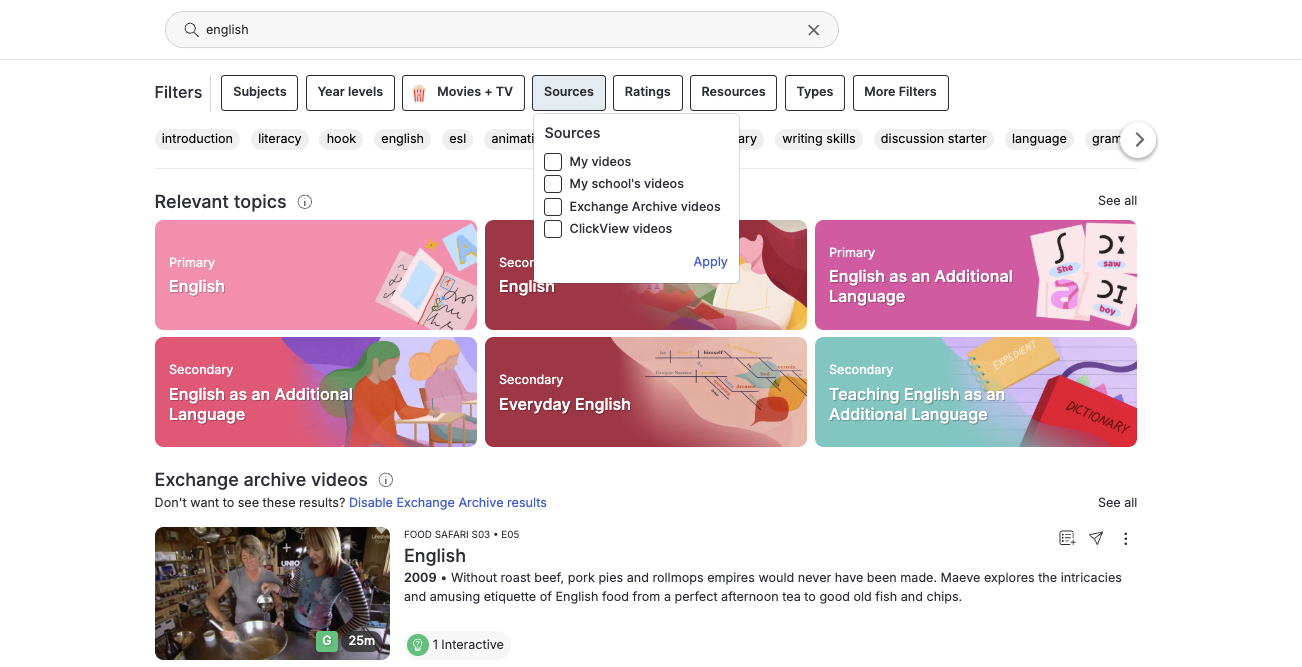
Task: Open the Primary English topic card
Action: (316, 275)
